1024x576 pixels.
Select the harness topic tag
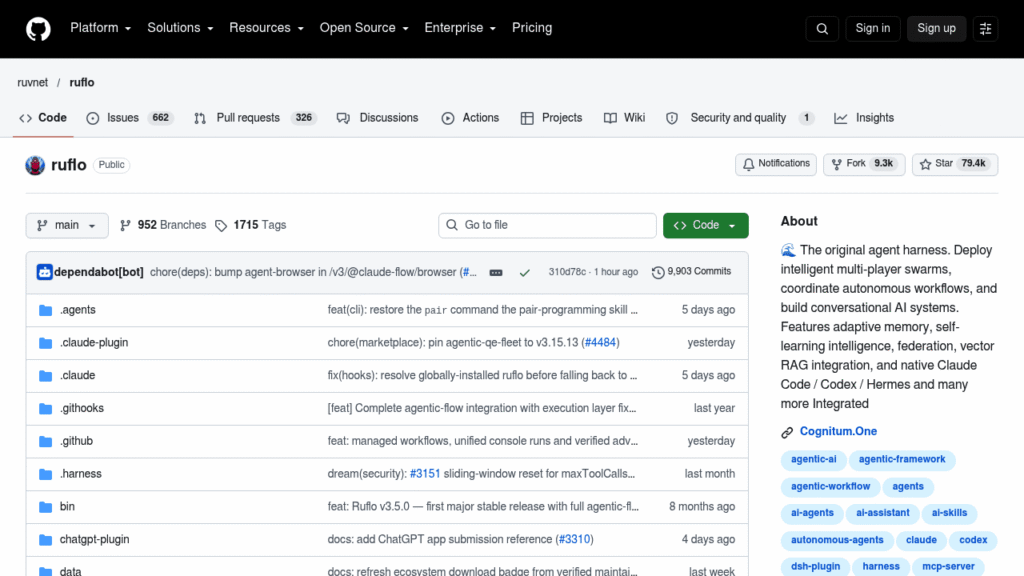pyautogui.click(x=881, y=567)
